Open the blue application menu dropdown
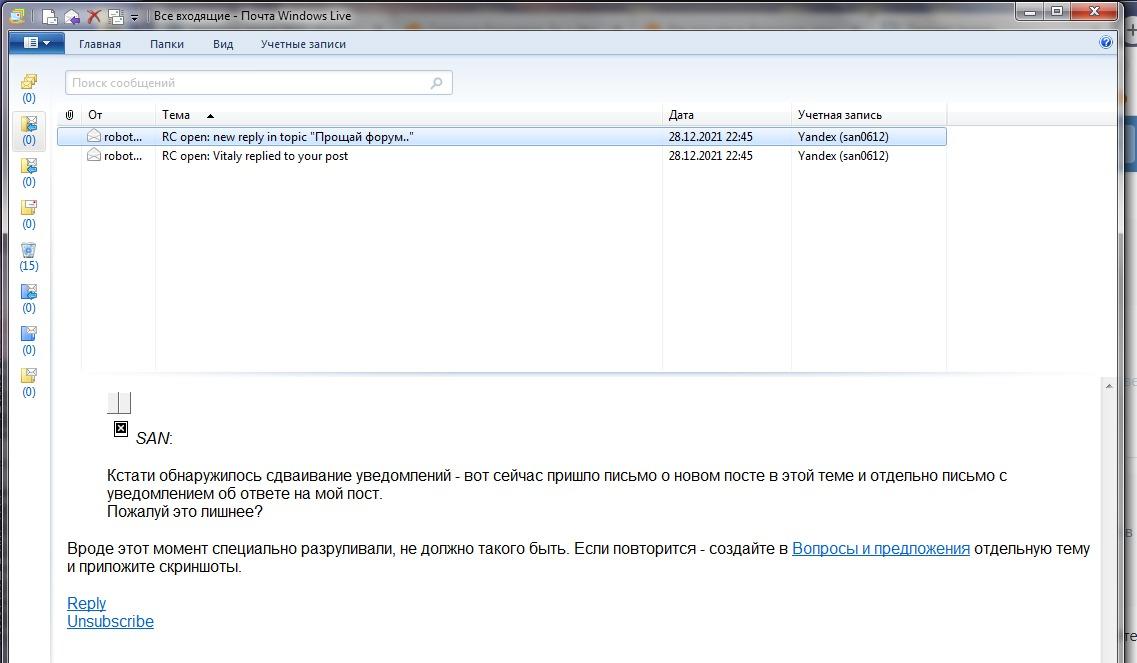The width and height of the screenshot is (1137, 663). tap(36, 43)
